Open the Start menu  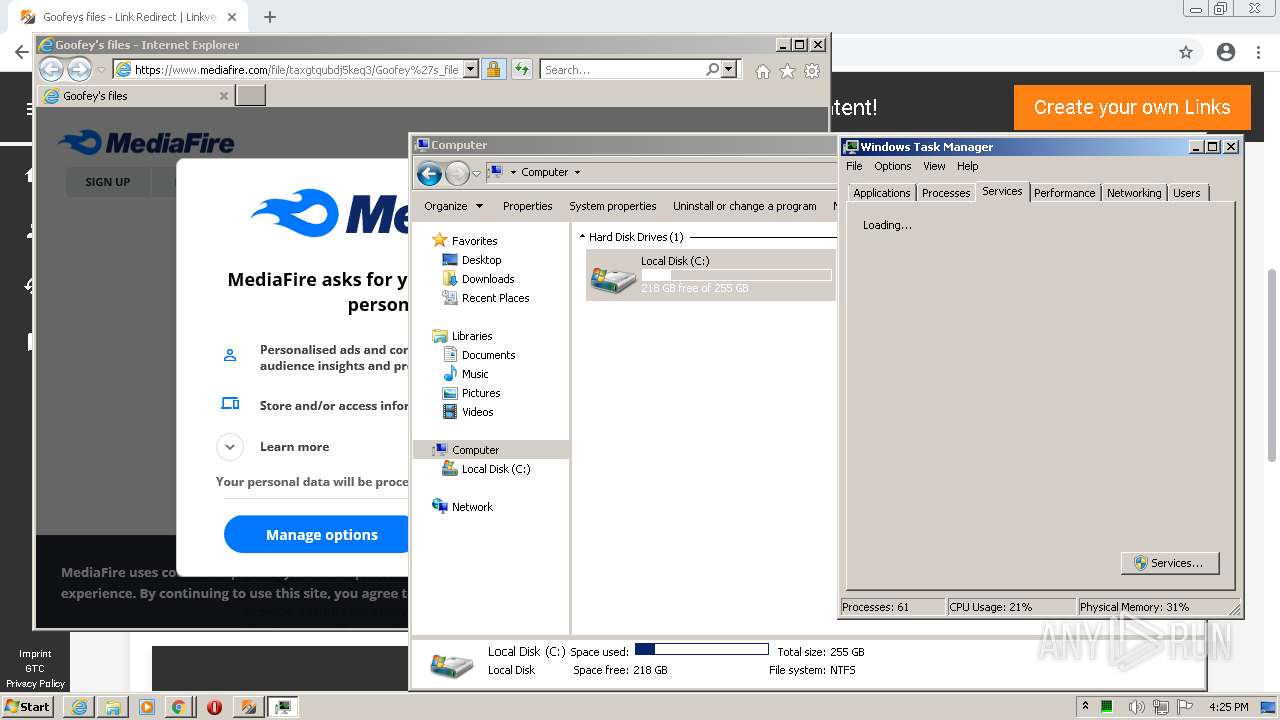point(27,707)
